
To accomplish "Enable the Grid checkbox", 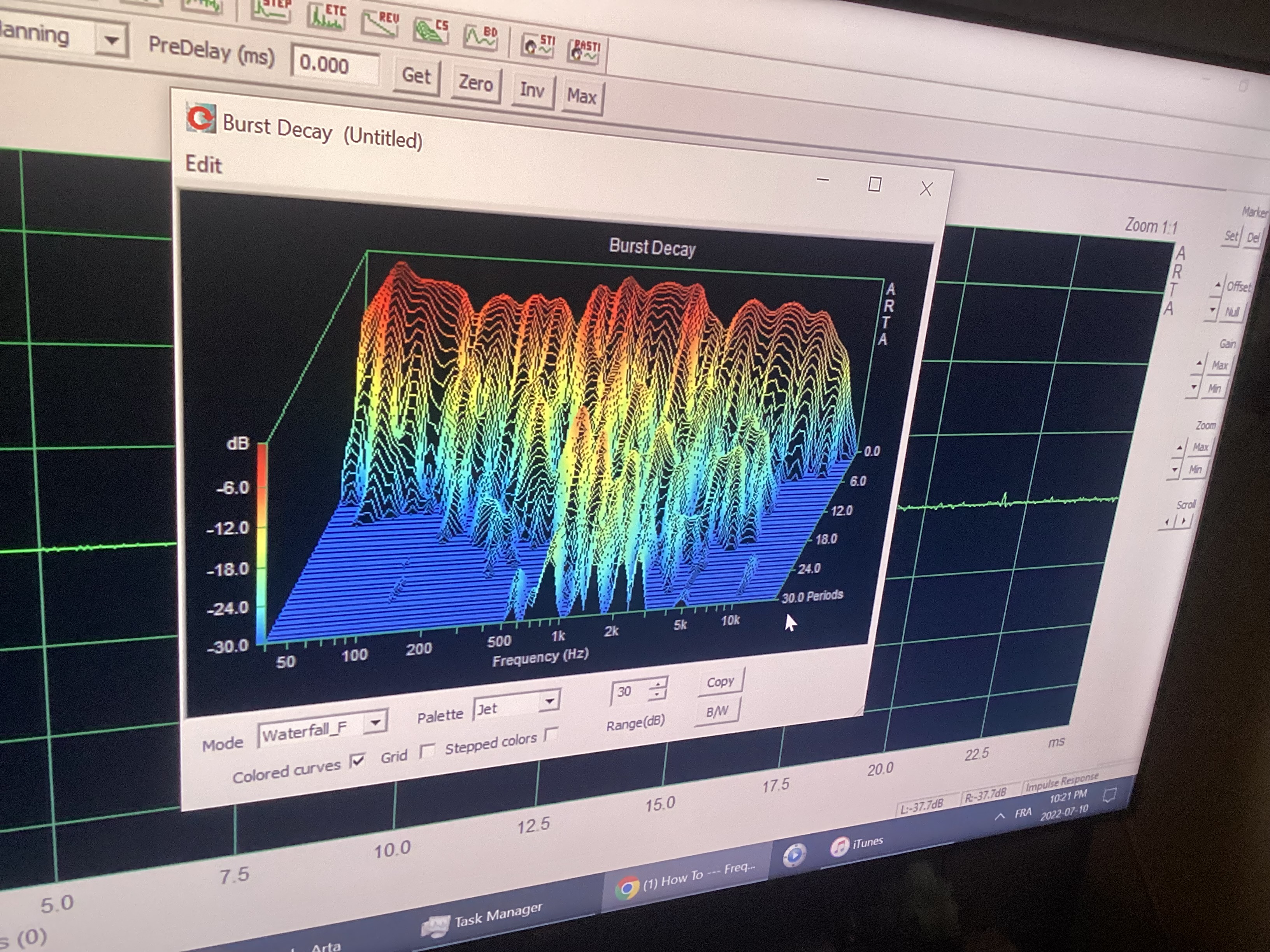I will [x=426, y=751].
